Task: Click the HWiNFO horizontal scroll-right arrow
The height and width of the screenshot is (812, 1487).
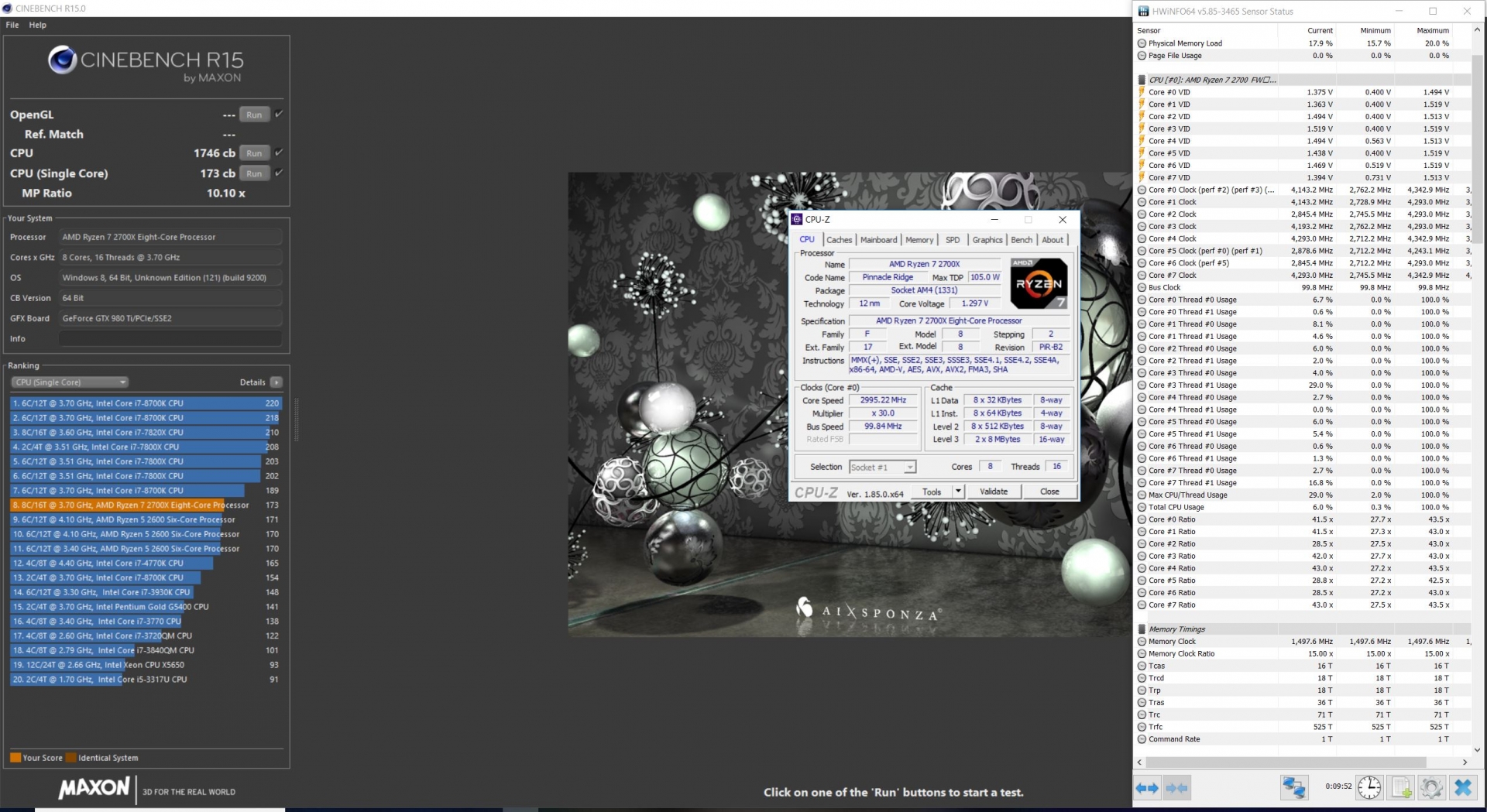Action: tap(1465, 762)
